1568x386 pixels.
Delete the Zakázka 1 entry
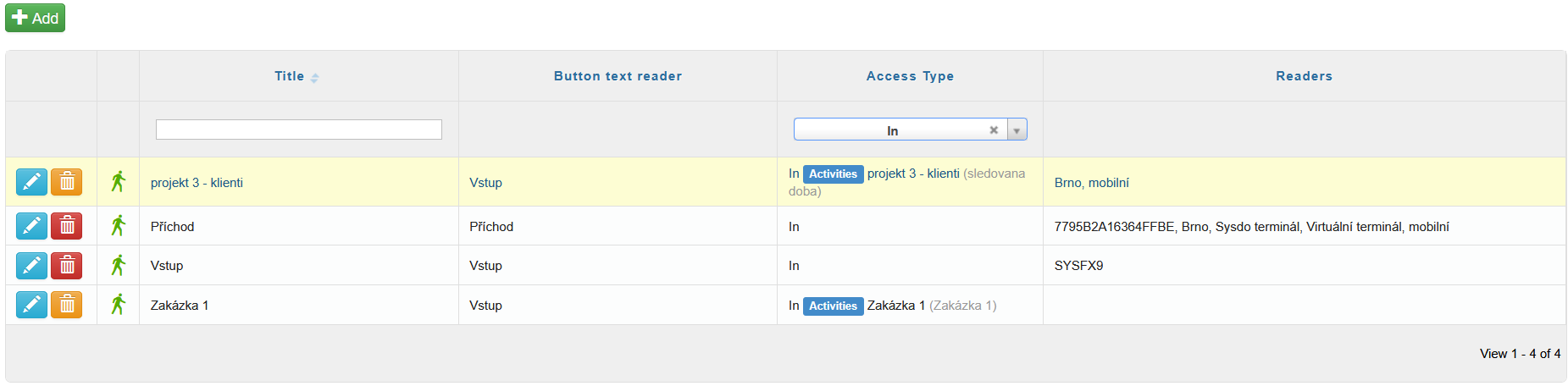[67, 305]
